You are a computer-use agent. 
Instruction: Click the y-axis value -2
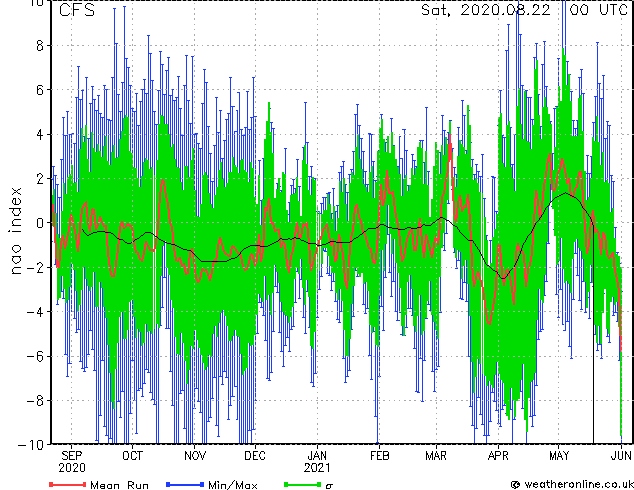35,267
